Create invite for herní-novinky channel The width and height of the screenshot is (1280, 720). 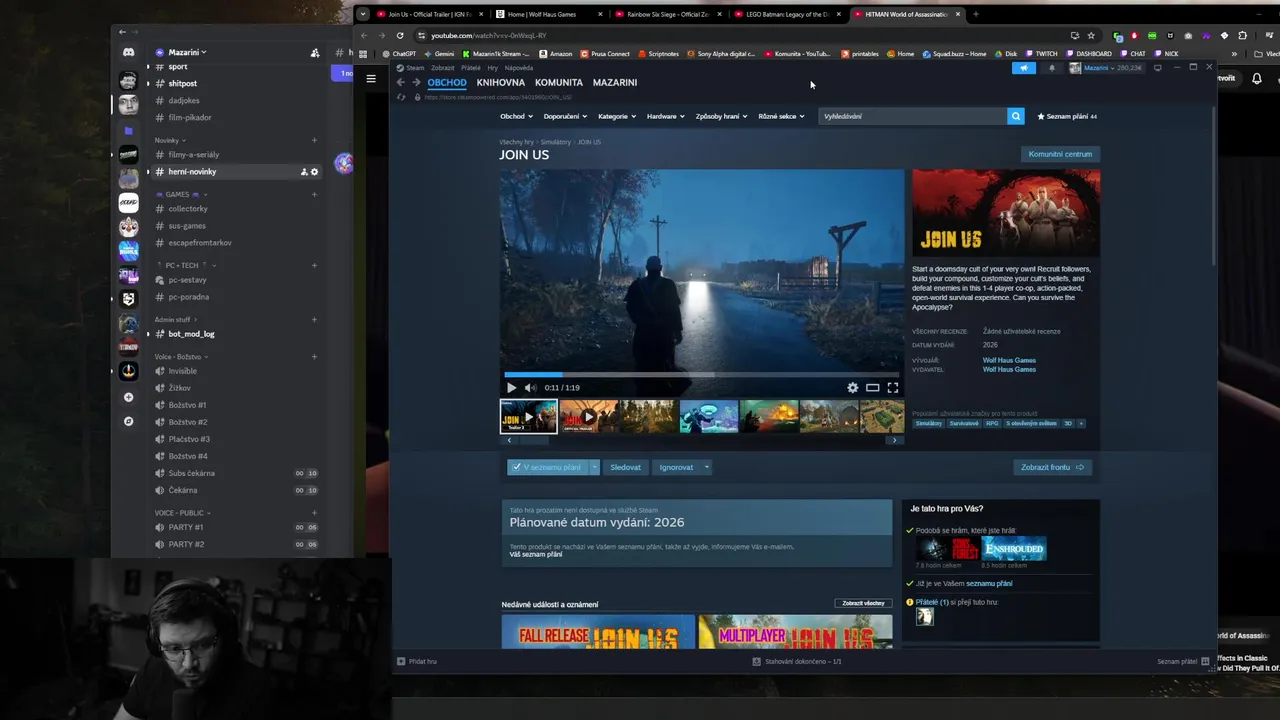pyautogui.click(x=304, y=172)
